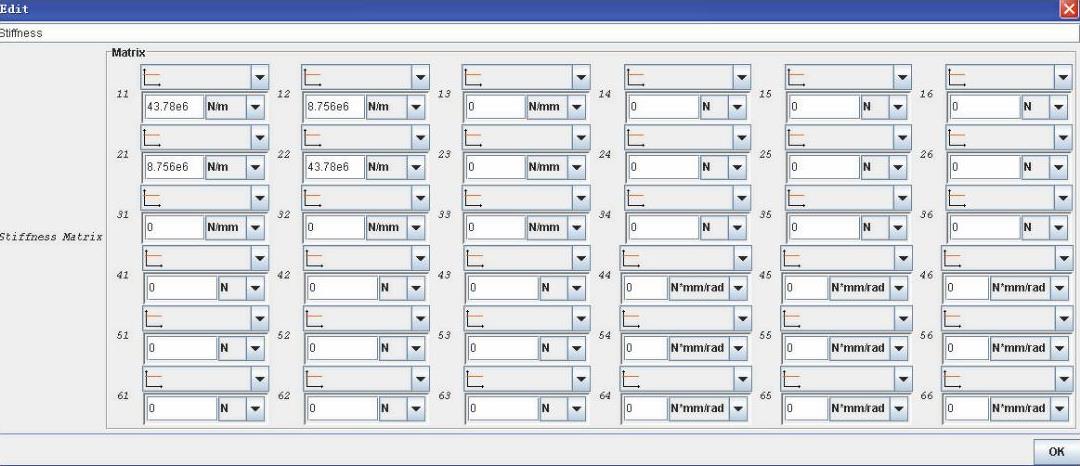The image size is (1080, 466).
Task: Click the 43.78e6 value field in cell 22
Action: point(334,167)
